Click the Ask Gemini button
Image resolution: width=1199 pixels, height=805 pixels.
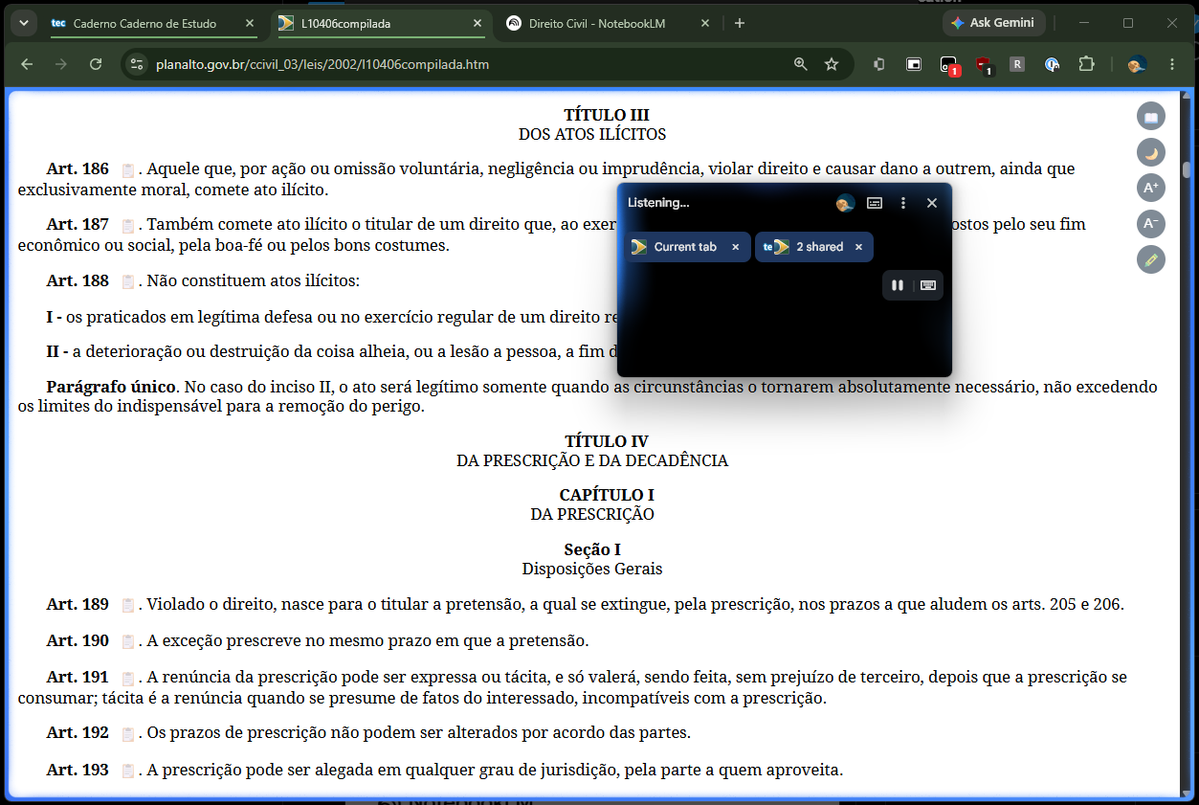coord(993,23)
